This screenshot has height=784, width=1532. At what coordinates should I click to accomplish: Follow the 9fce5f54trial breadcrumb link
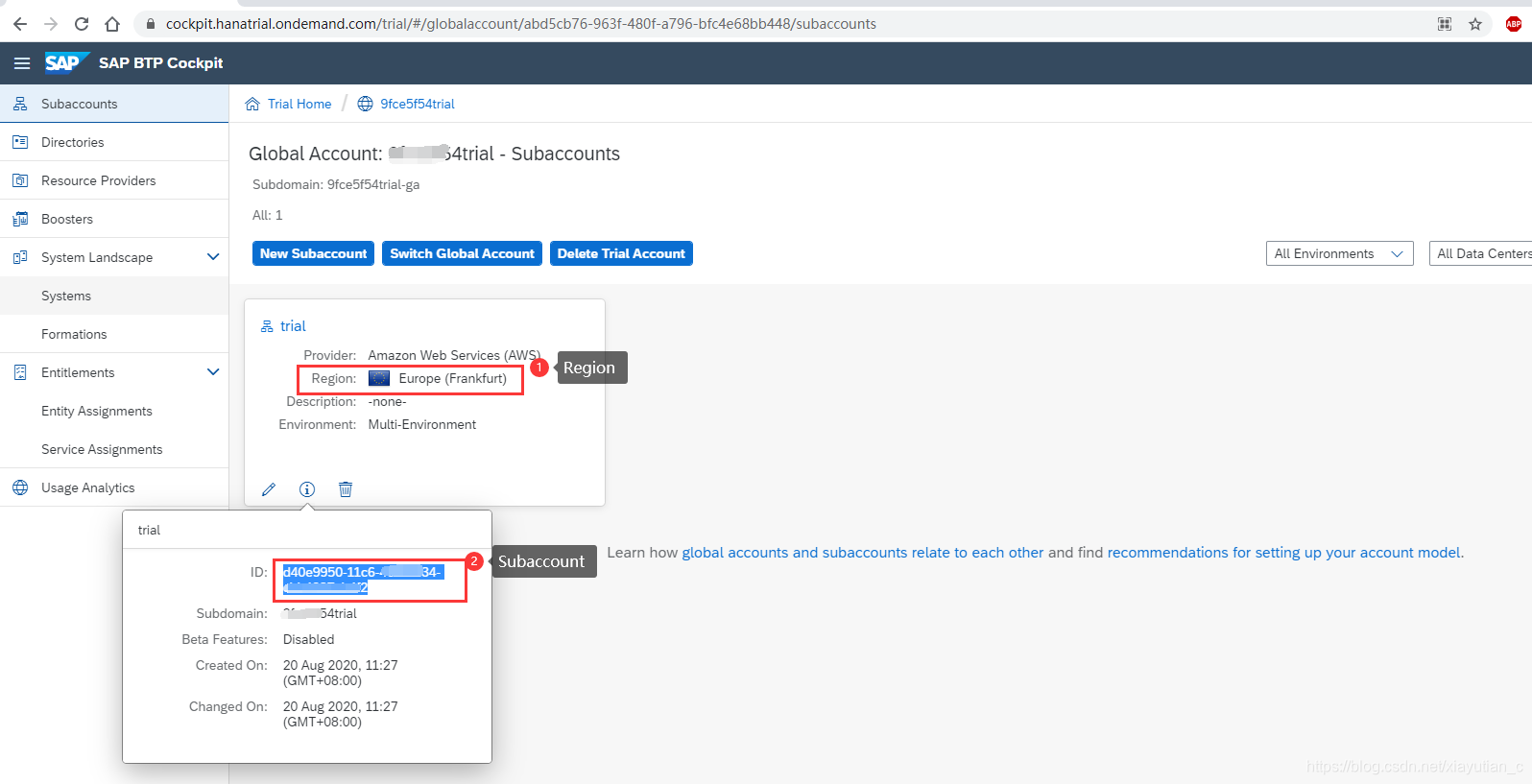click(418, 104)
